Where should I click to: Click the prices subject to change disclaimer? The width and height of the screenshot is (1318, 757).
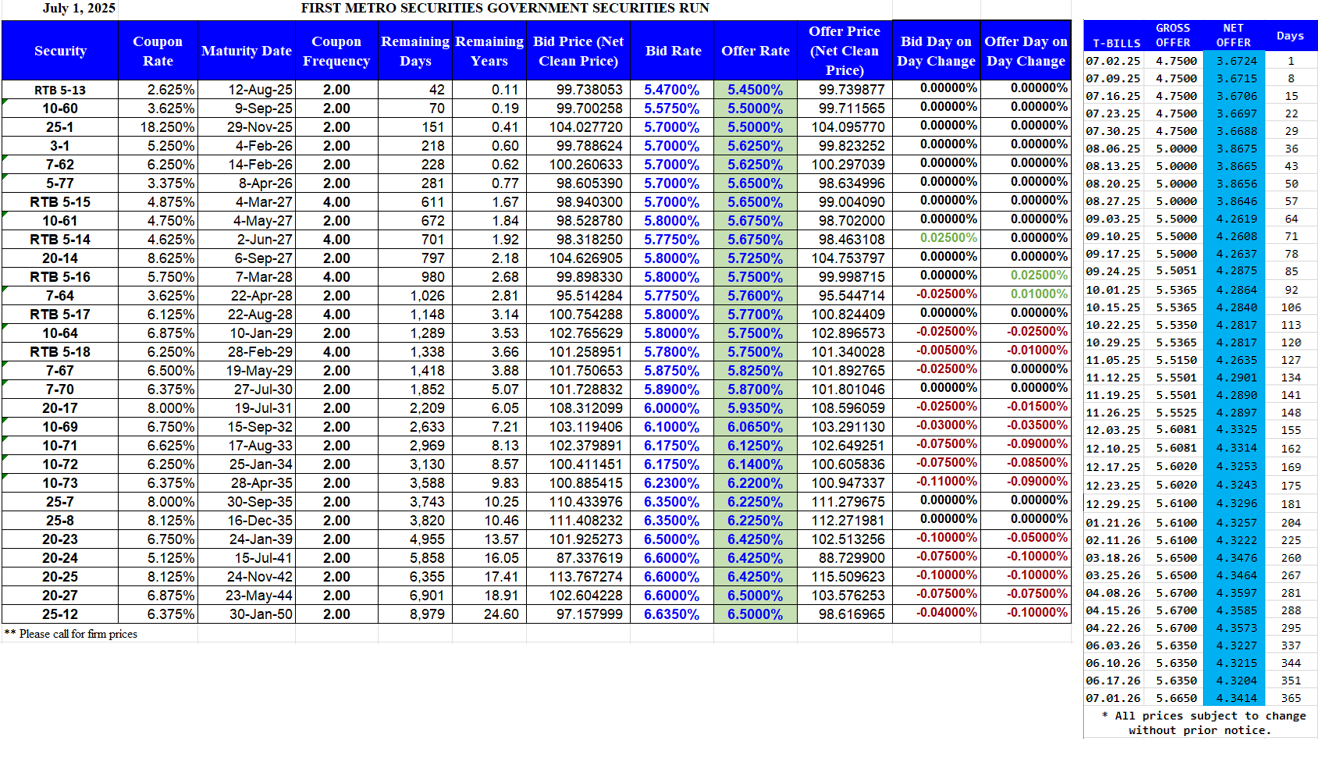pyautogui.click(x=1198, y=724)
